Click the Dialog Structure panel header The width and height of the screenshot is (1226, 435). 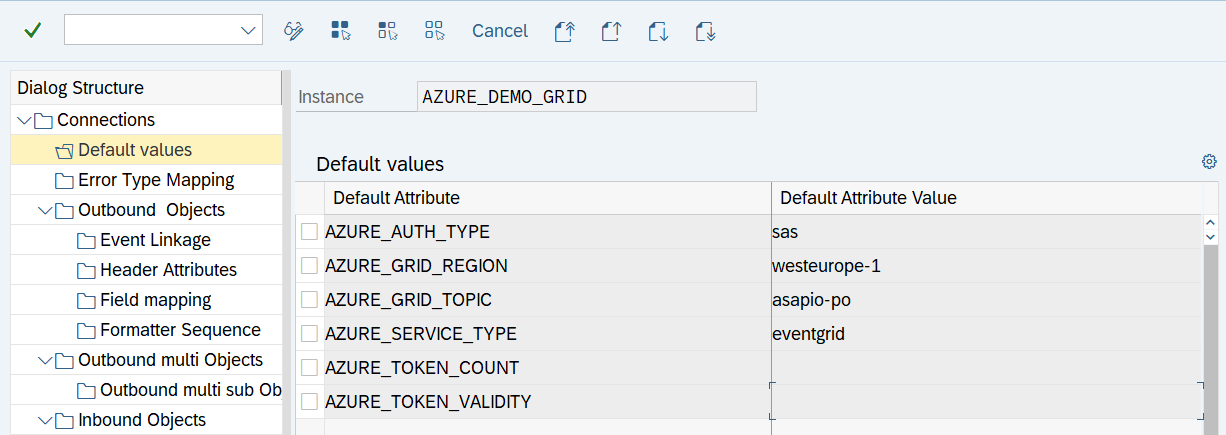pos(146,88)
